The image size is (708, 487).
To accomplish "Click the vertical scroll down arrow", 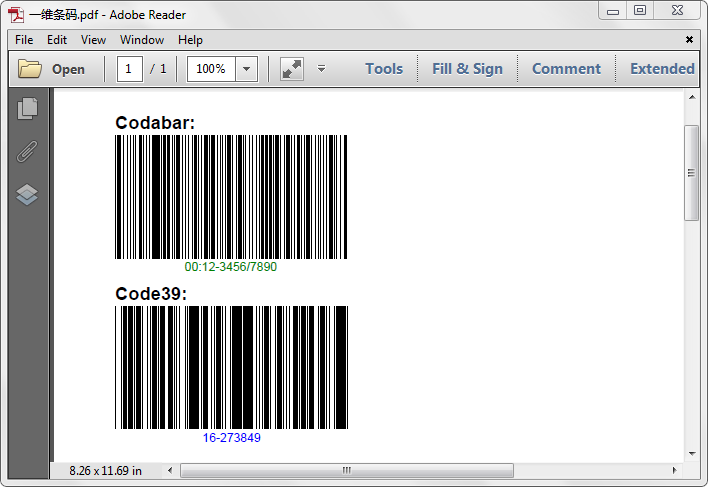I will coord(692,454).
